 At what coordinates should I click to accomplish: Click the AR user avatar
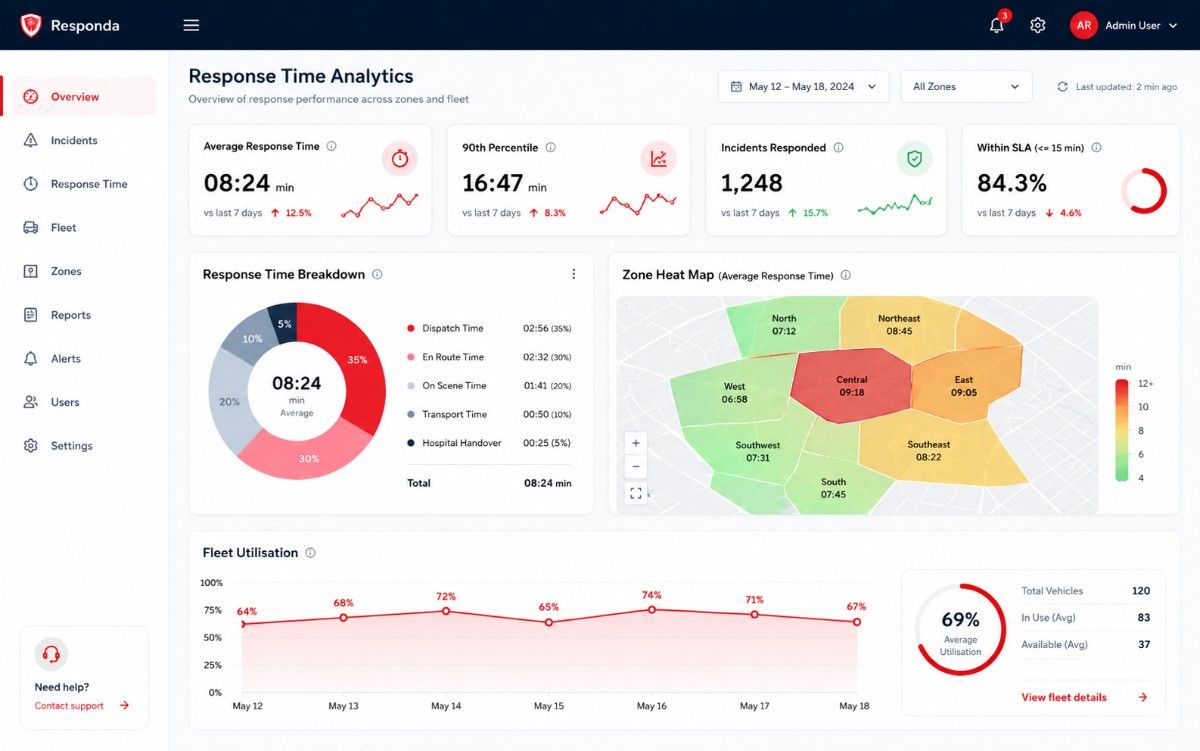[x=1084, y=25]
